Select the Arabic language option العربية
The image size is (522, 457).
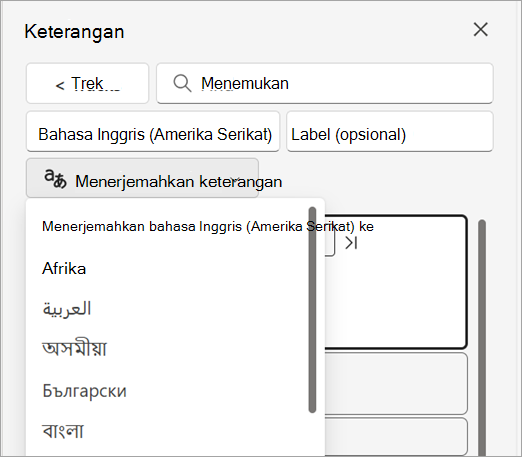[67, 309]
